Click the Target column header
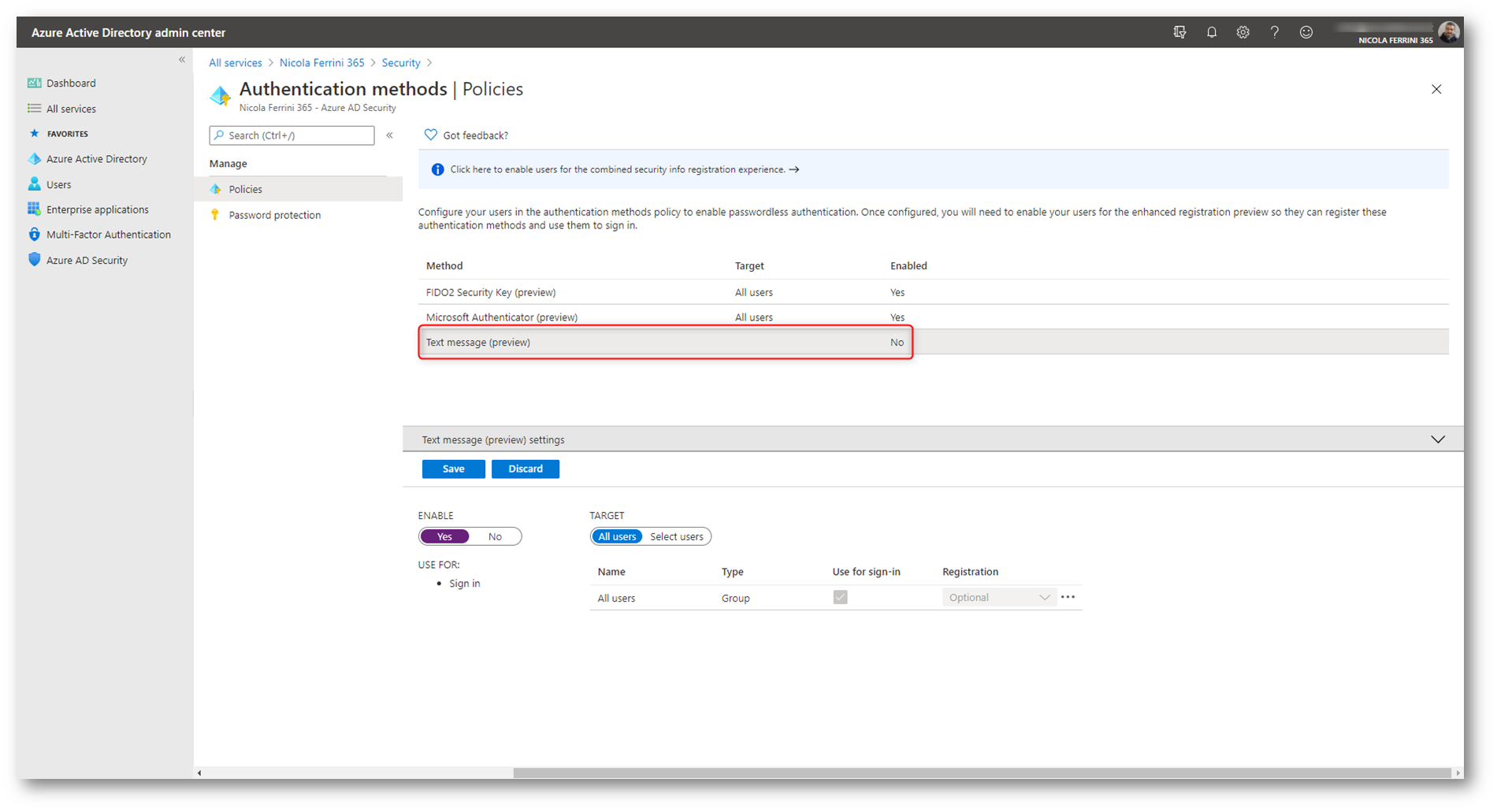Image resolution: width=1497 pixels, height=812 pixels. point(749,265)
